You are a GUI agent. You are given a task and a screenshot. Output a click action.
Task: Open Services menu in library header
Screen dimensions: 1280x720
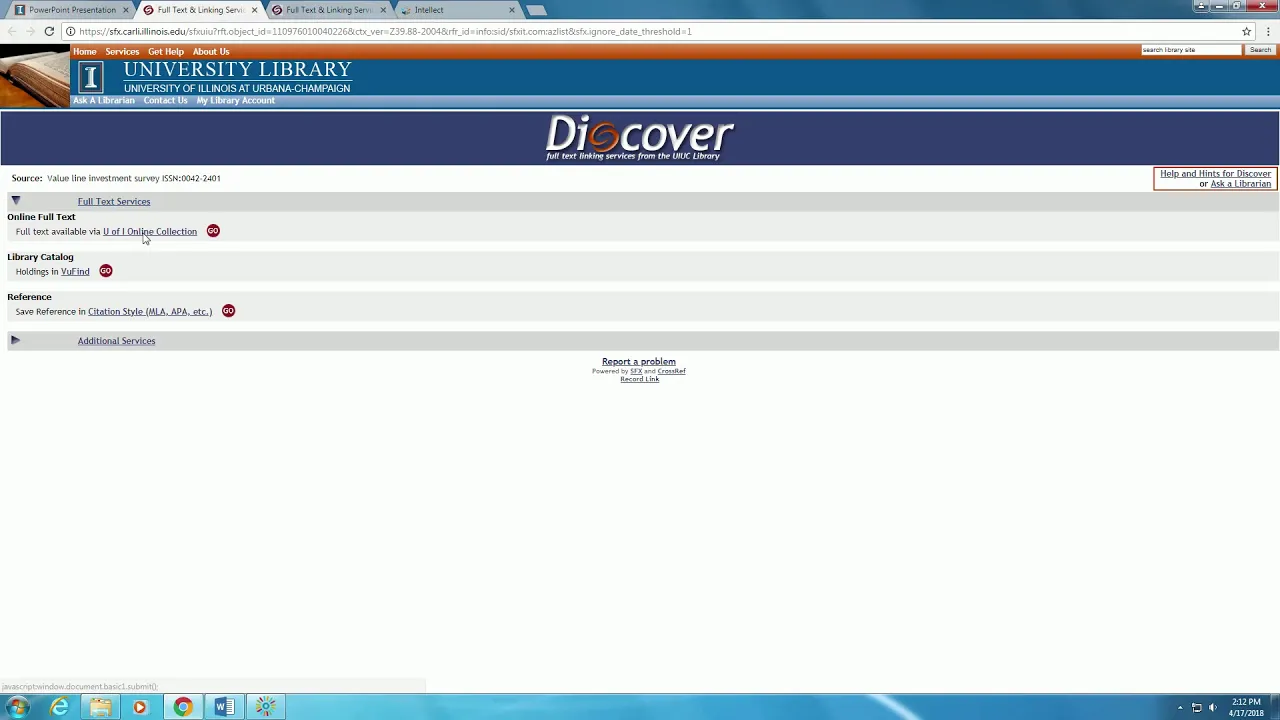coord(122,52)
